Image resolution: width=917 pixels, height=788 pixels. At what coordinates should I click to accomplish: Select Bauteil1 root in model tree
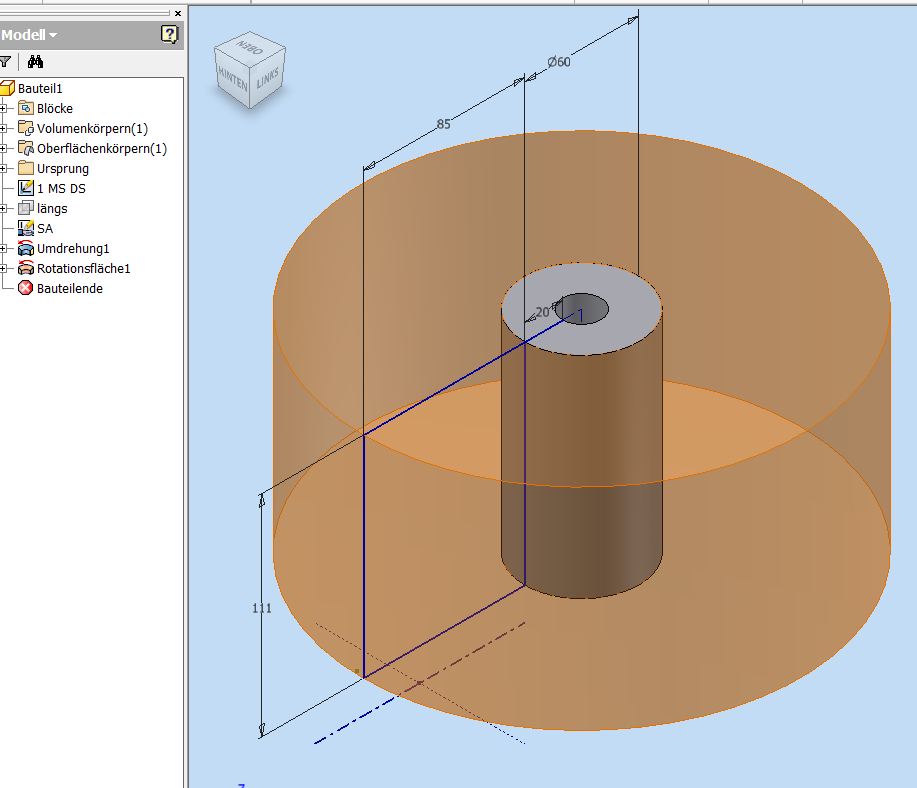click(x=40, y=88)
